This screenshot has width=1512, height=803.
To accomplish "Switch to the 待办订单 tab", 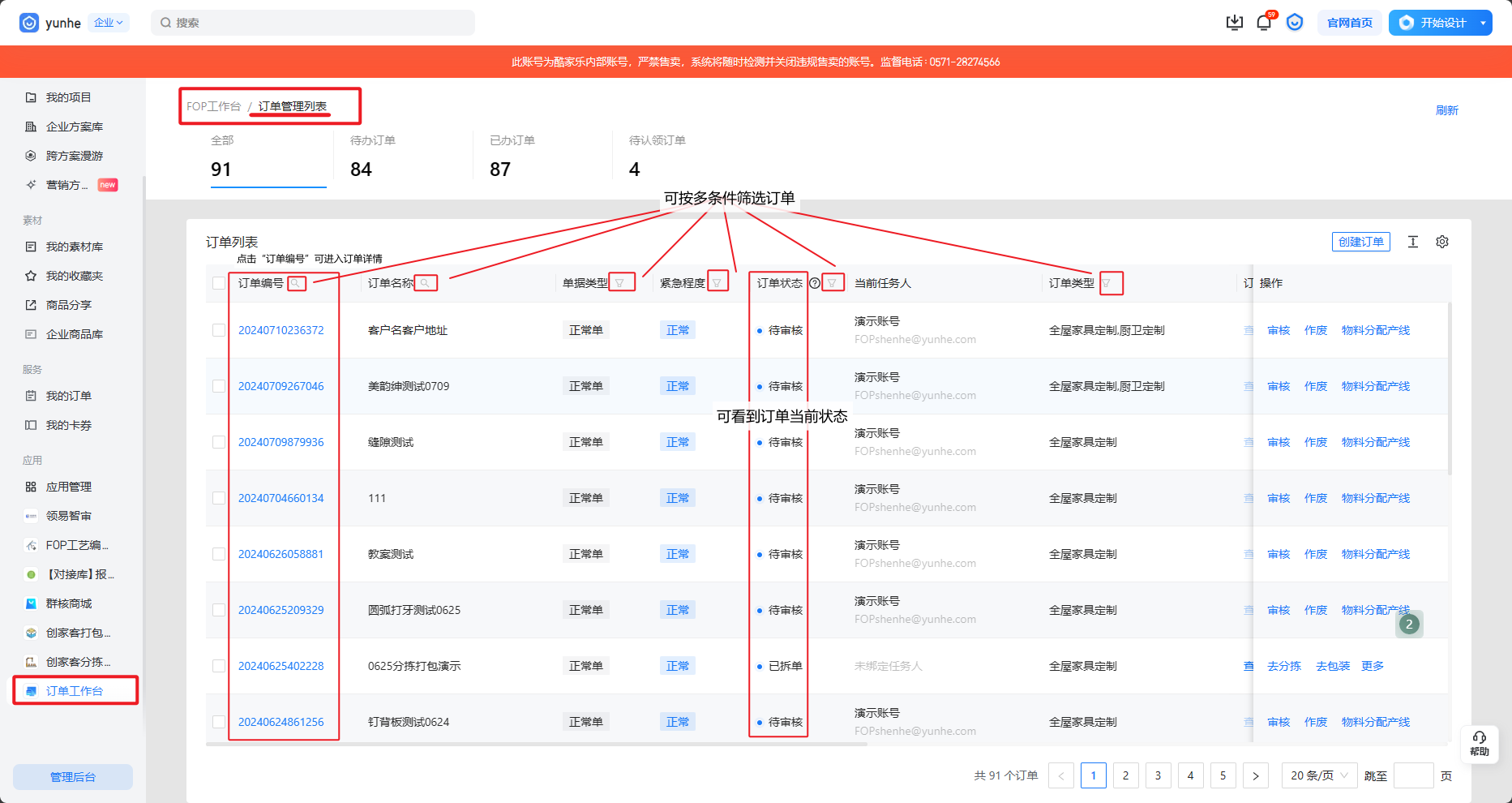I will [373, 157].
